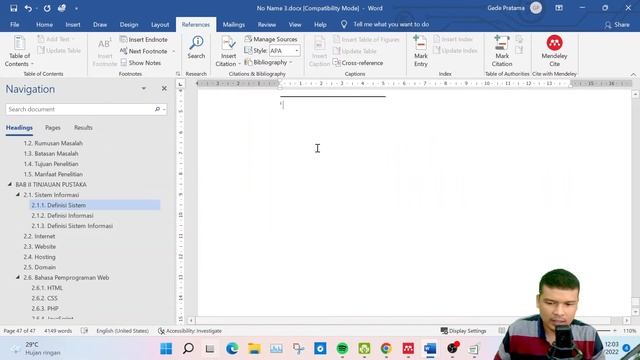This screenshot has height=360, width=640.
Task: Switch to the Home tab
Action: click(44, 24)
